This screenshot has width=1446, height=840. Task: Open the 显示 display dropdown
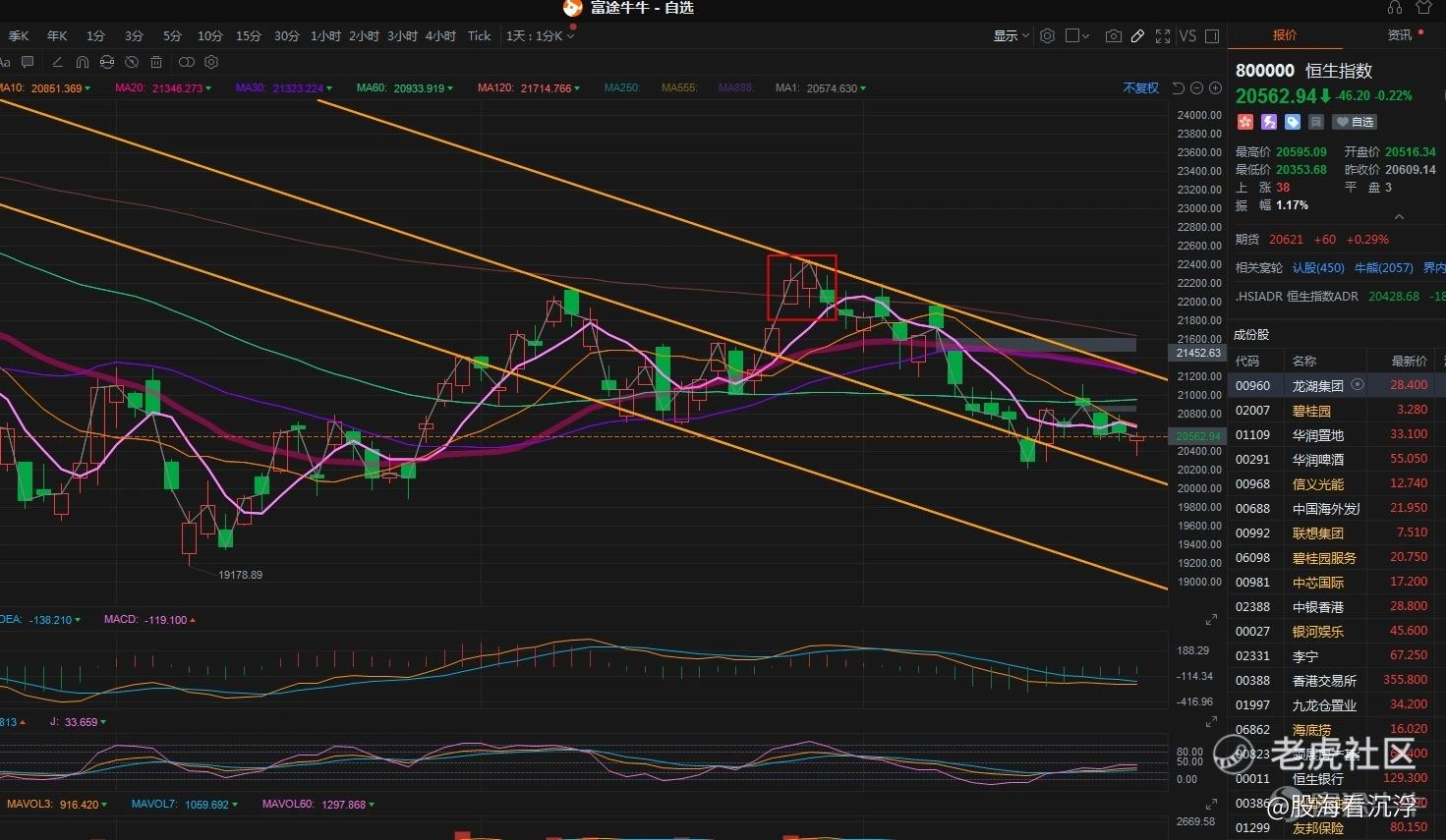coord(1012,35)
